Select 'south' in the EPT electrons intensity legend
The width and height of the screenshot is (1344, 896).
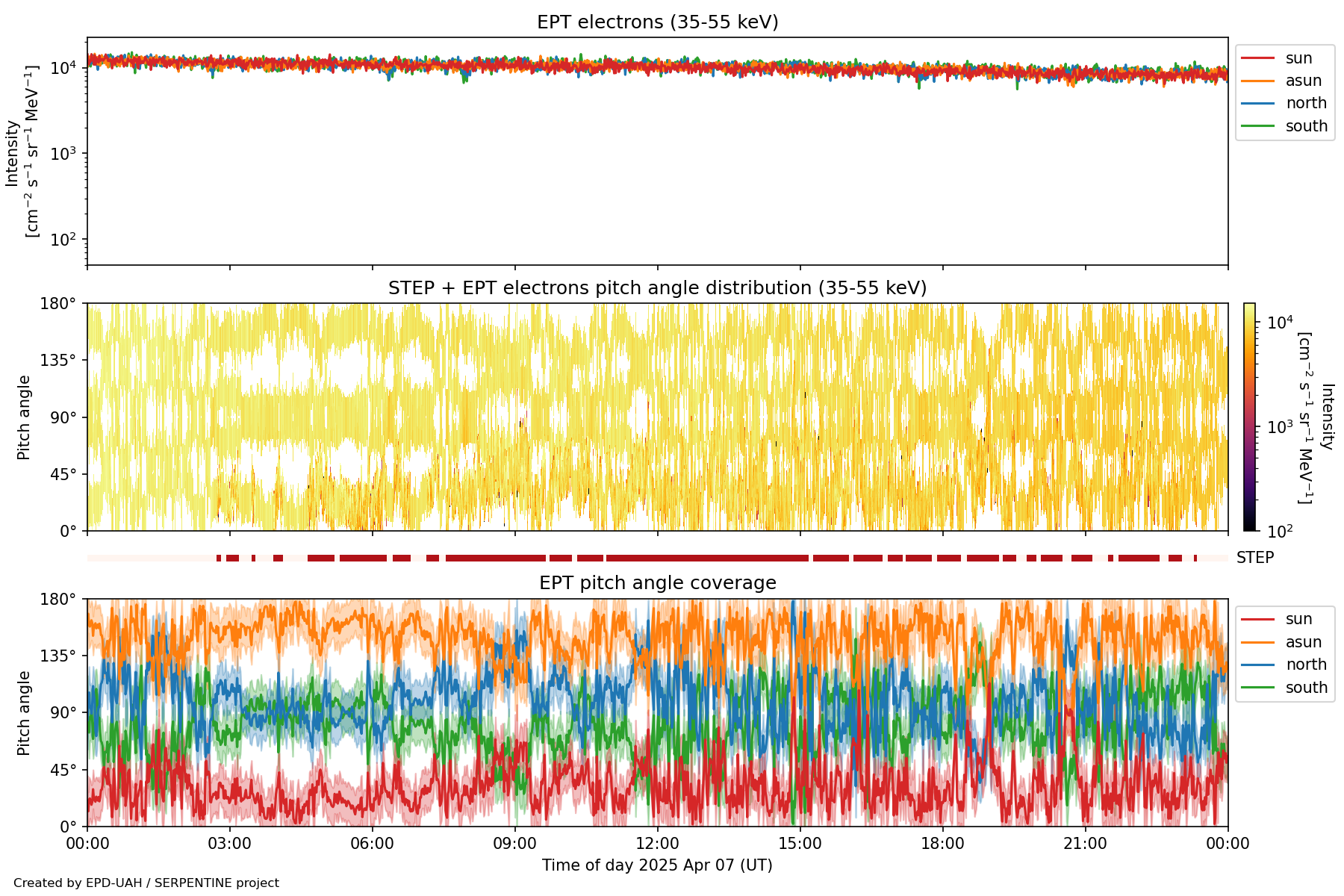click(1306, 126)
